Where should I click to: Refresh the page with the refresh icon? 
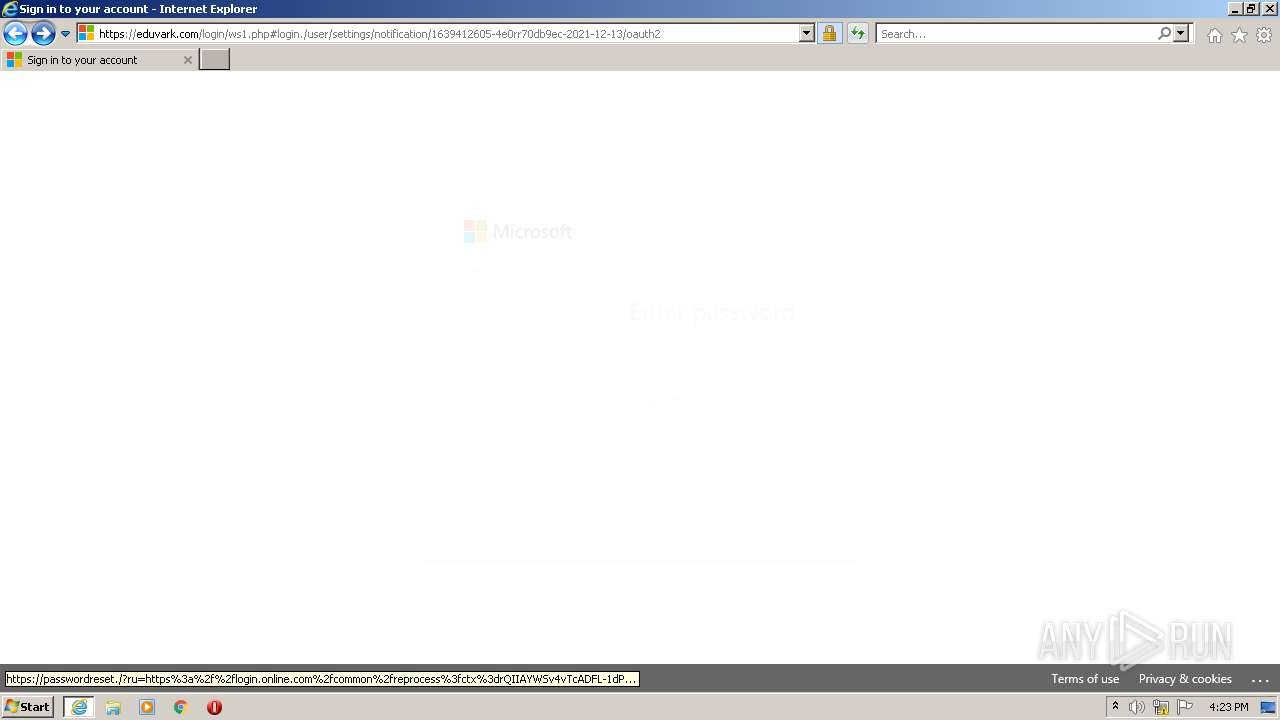(x=857, y=33)
